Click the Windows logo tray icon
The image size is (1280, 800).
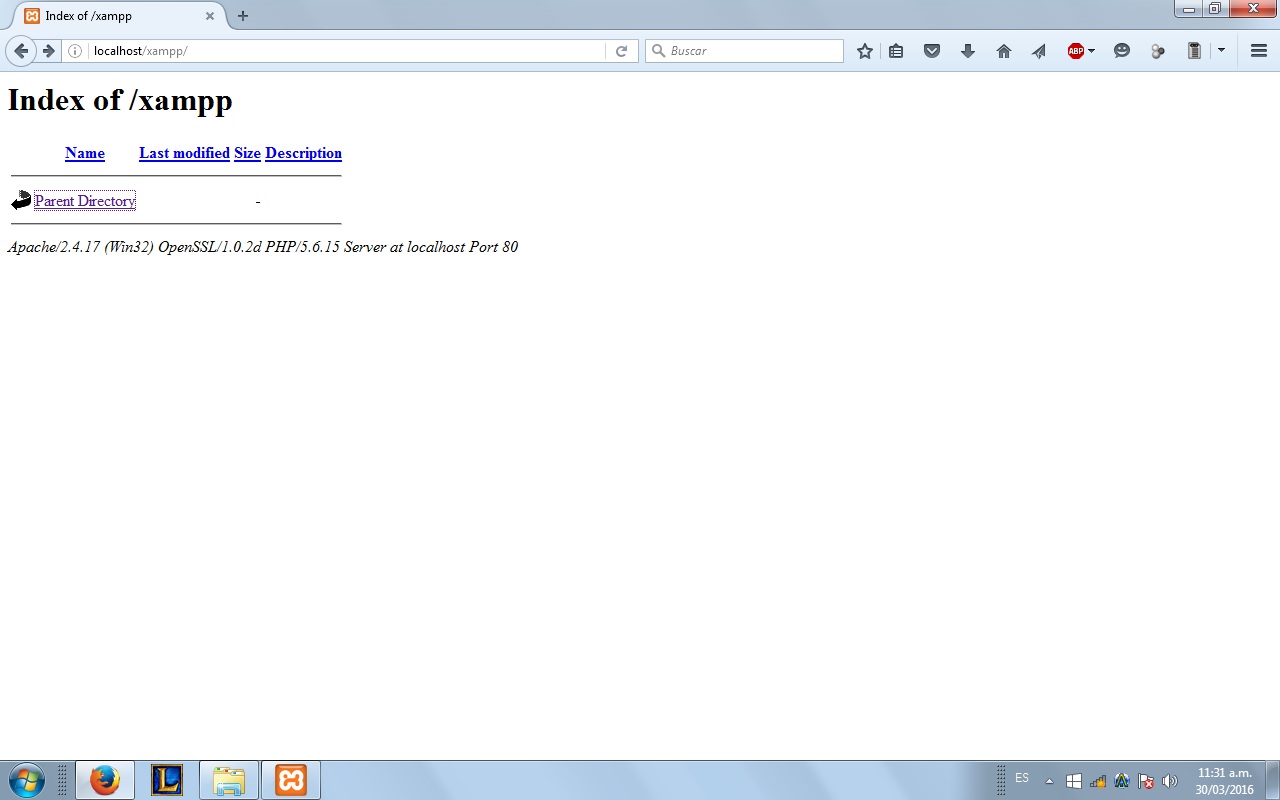(x=1074, y=781)
